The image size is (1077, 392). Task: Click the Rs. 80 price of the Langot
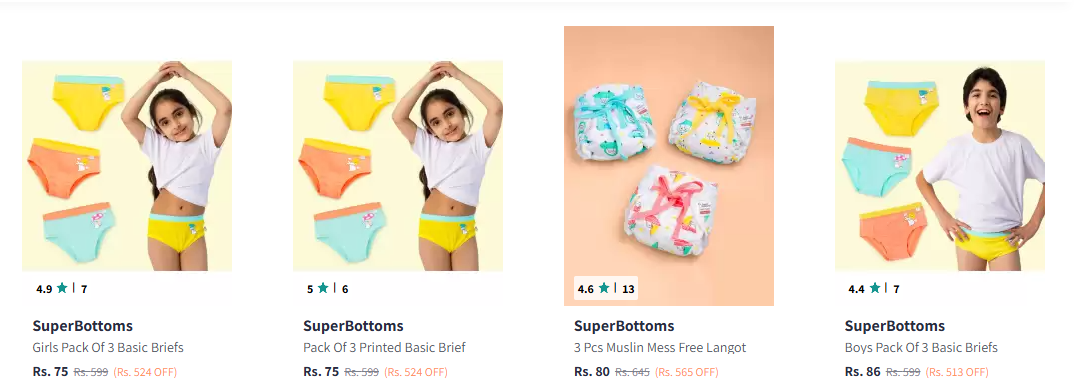click(x=592, y=372)
